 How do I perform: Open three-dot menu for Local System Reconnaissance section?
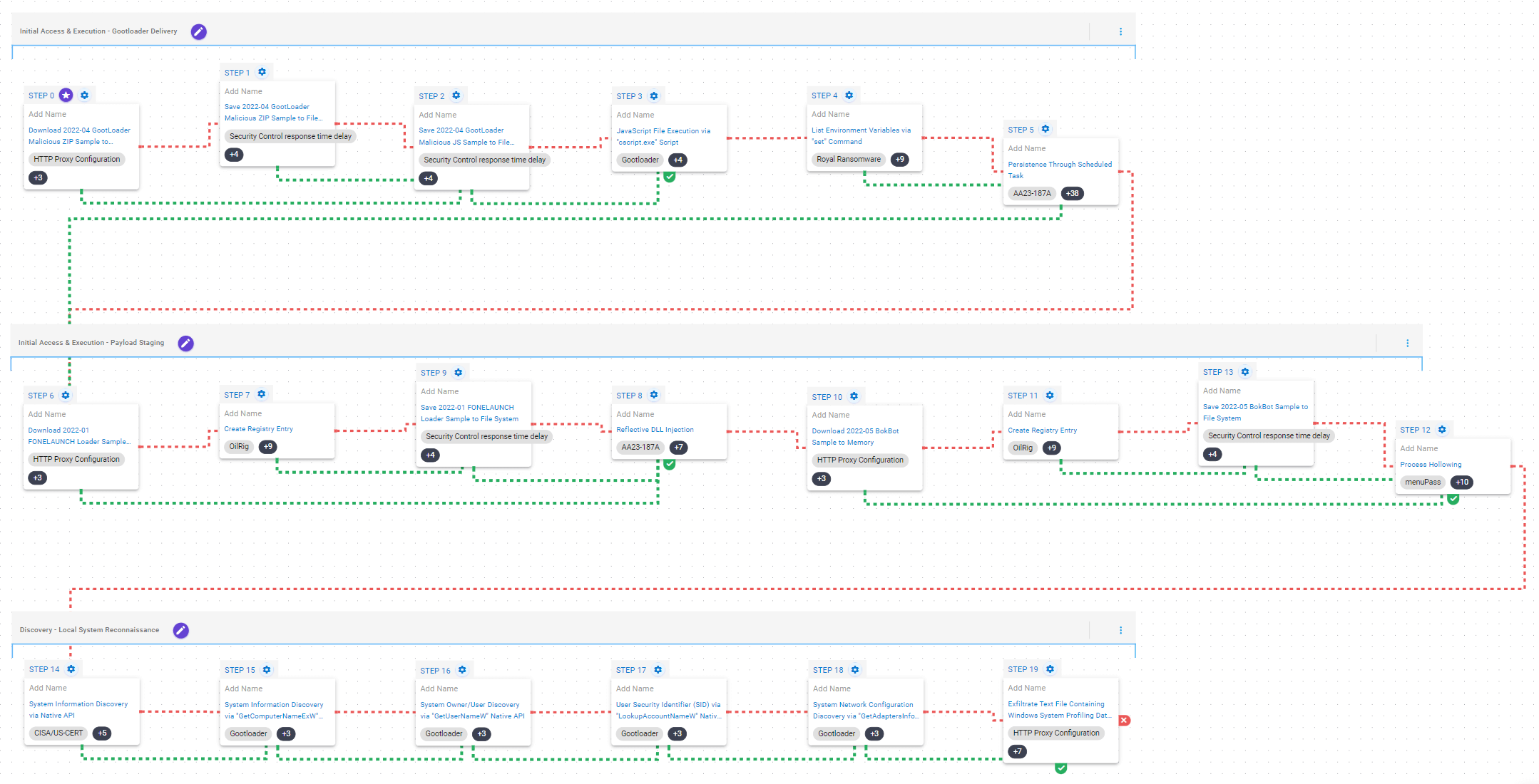1120,630
